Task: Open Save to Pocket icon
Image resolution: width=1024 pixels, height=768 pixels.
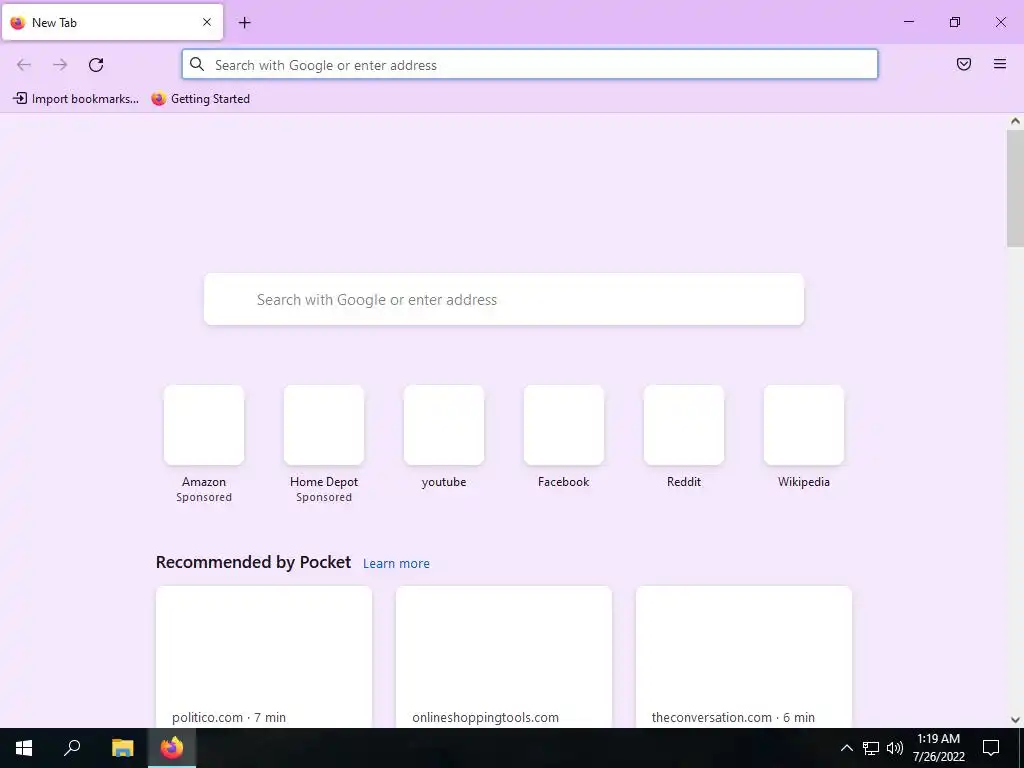Action: click(964, 64)
